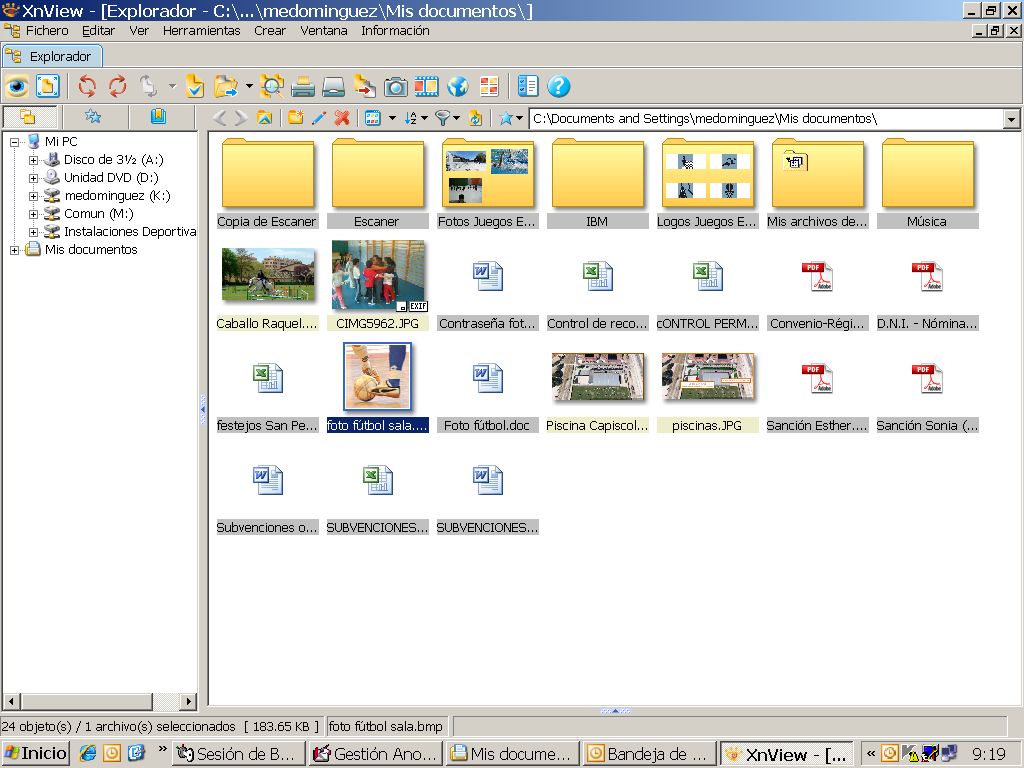Open the address path dropdown
Screen dimensions: 1024x768
(x=1011, y=119)
